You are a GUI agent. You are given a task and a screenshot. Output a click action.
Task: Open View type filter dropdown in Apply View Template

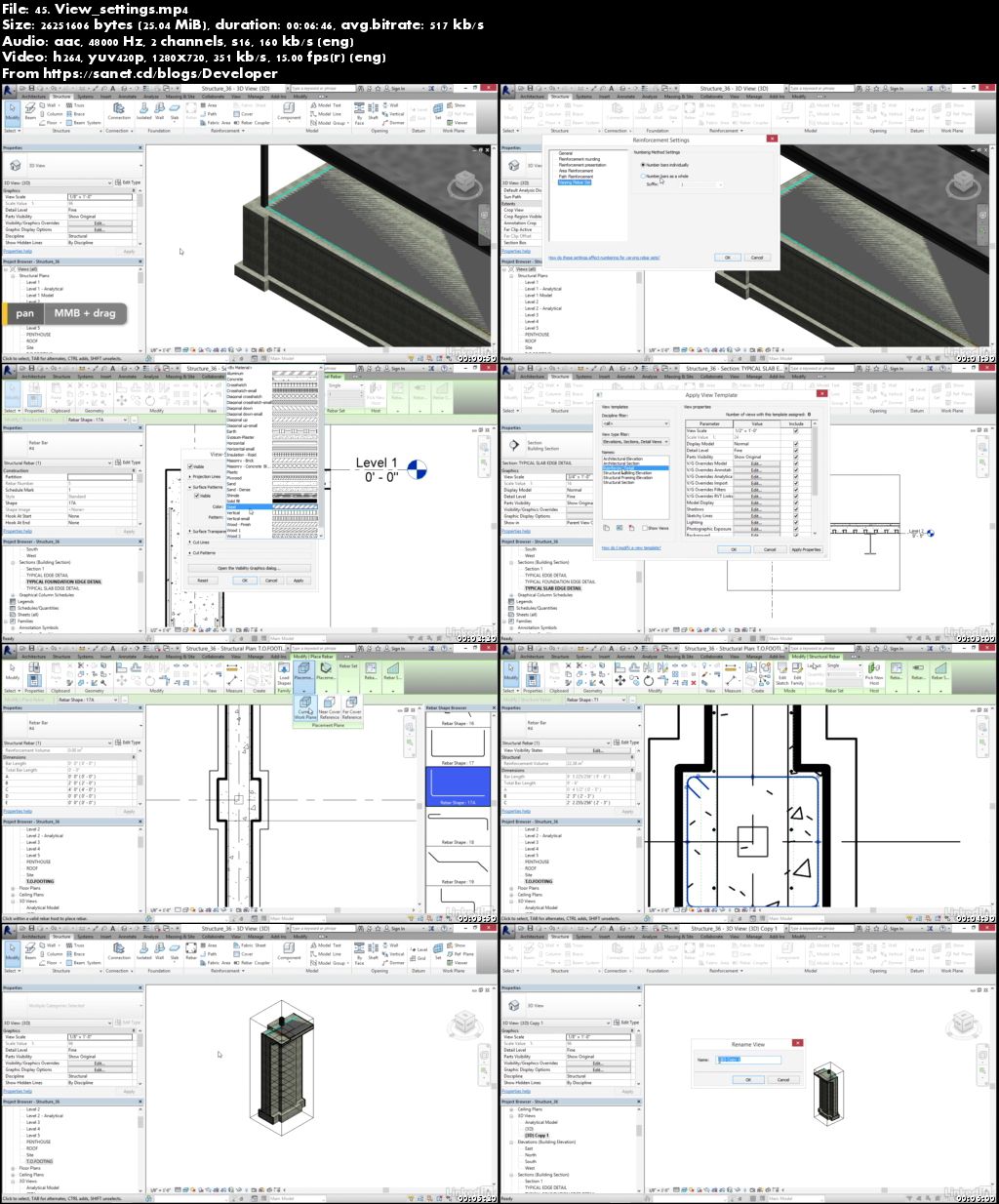click(x=636, y=441)
